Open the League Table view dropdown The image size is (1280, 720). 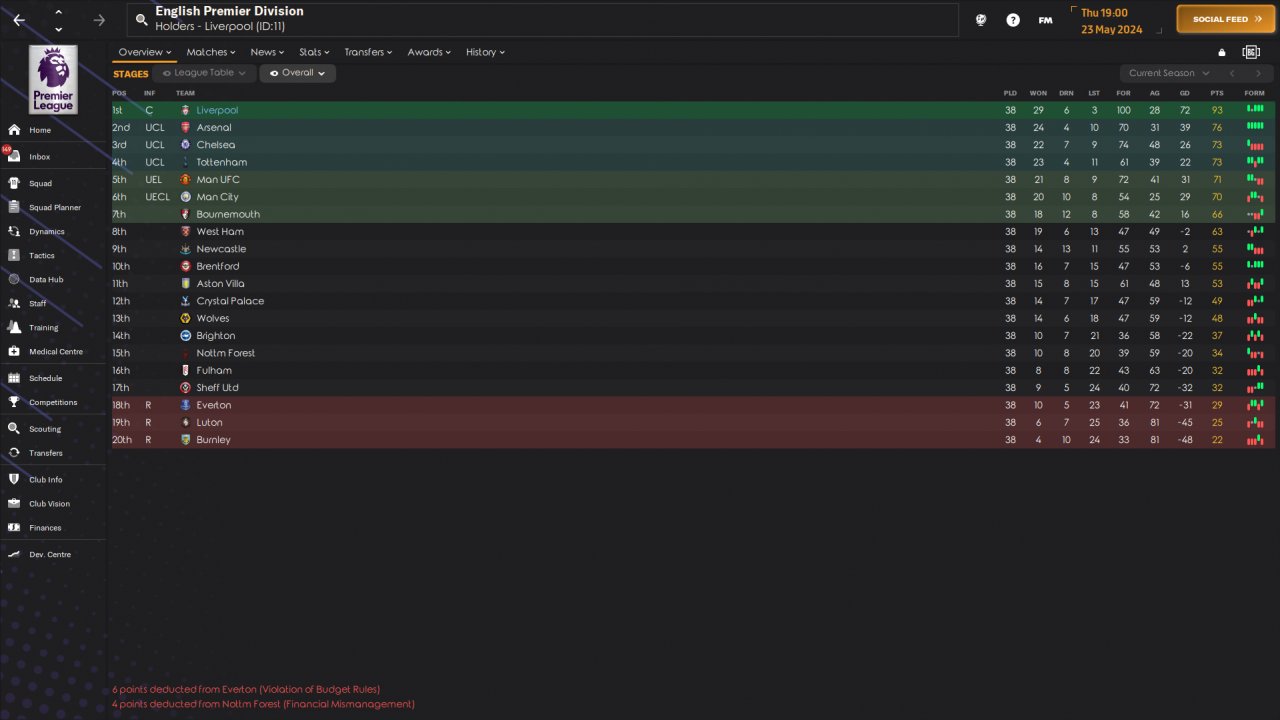tap(204, 73)
